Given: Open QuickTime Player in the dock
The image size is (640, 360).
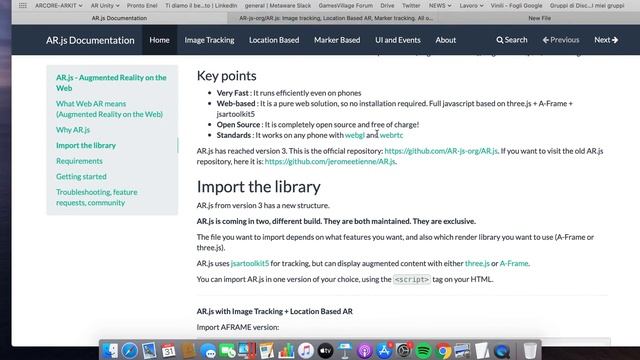Looking at the screenshot, I should (x=502, y=351).
